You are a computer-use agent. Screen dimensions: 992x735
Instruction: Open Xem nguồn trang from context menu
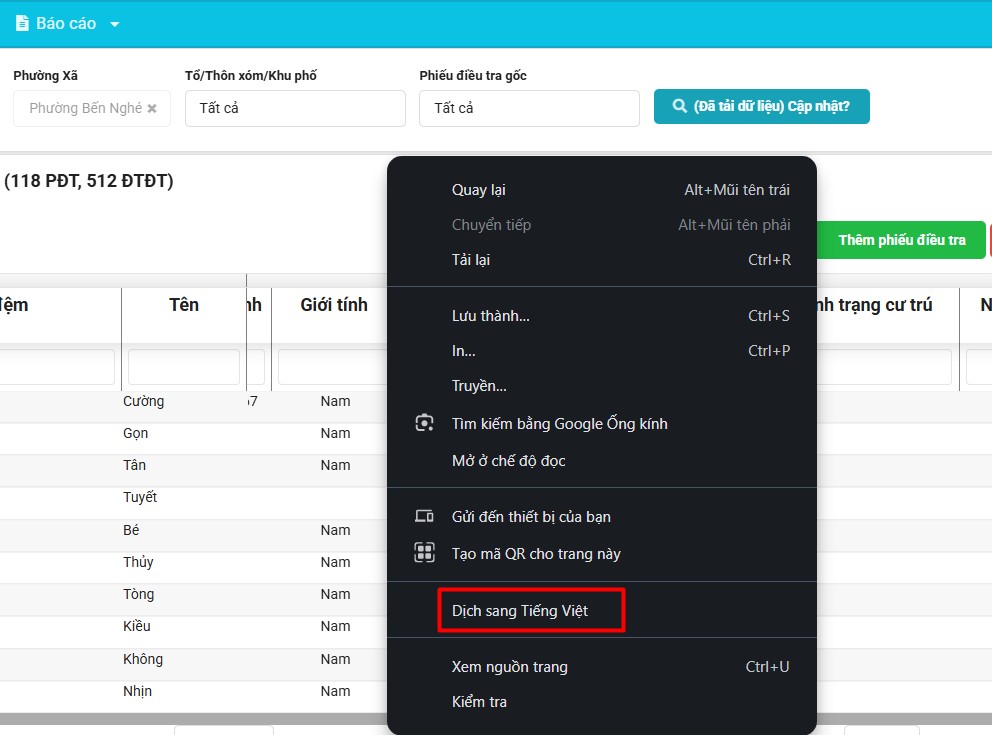509,667
